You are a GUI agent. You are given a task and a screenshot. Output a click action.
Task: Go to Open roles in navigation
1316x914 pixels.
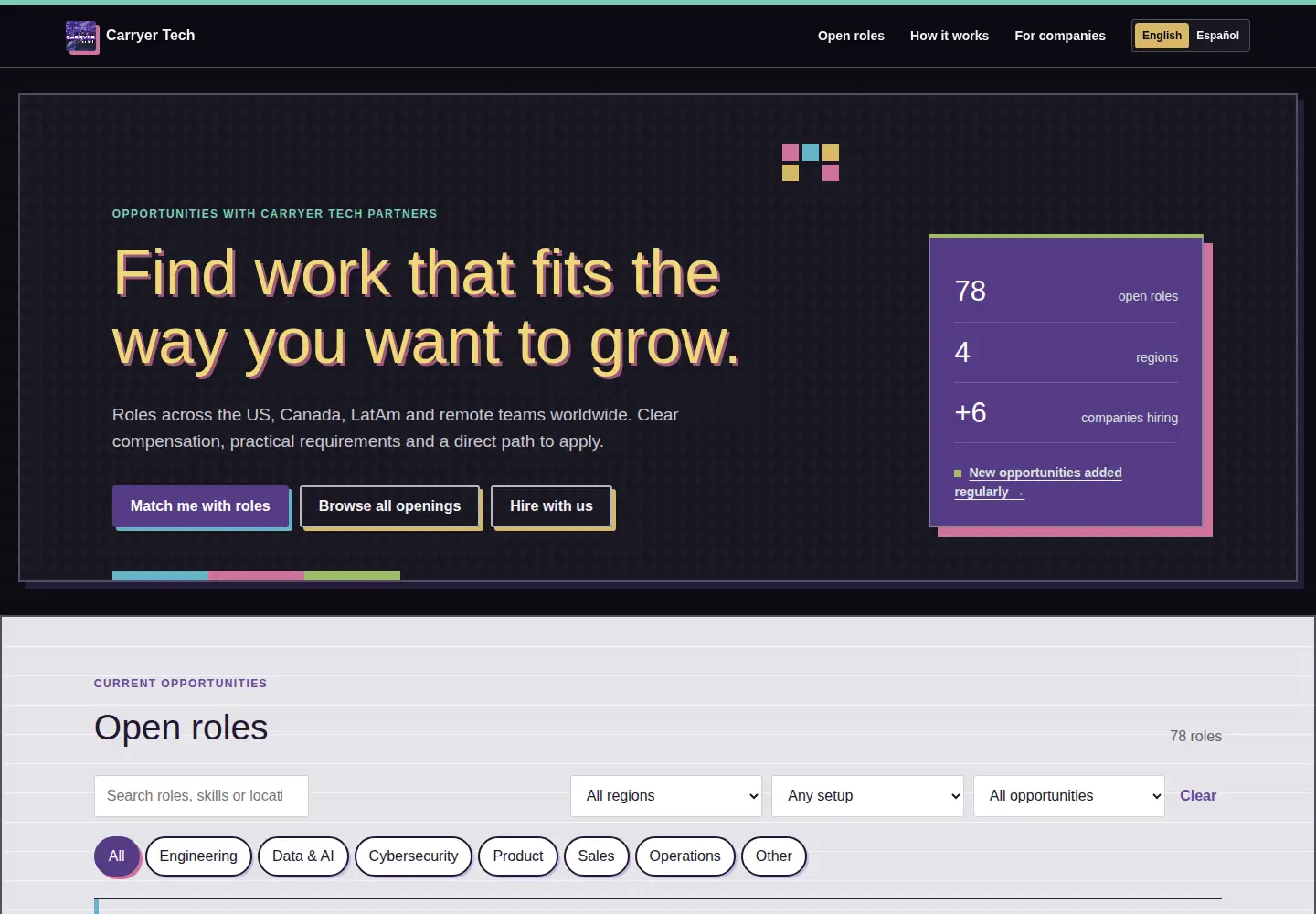tap(851, 36)
